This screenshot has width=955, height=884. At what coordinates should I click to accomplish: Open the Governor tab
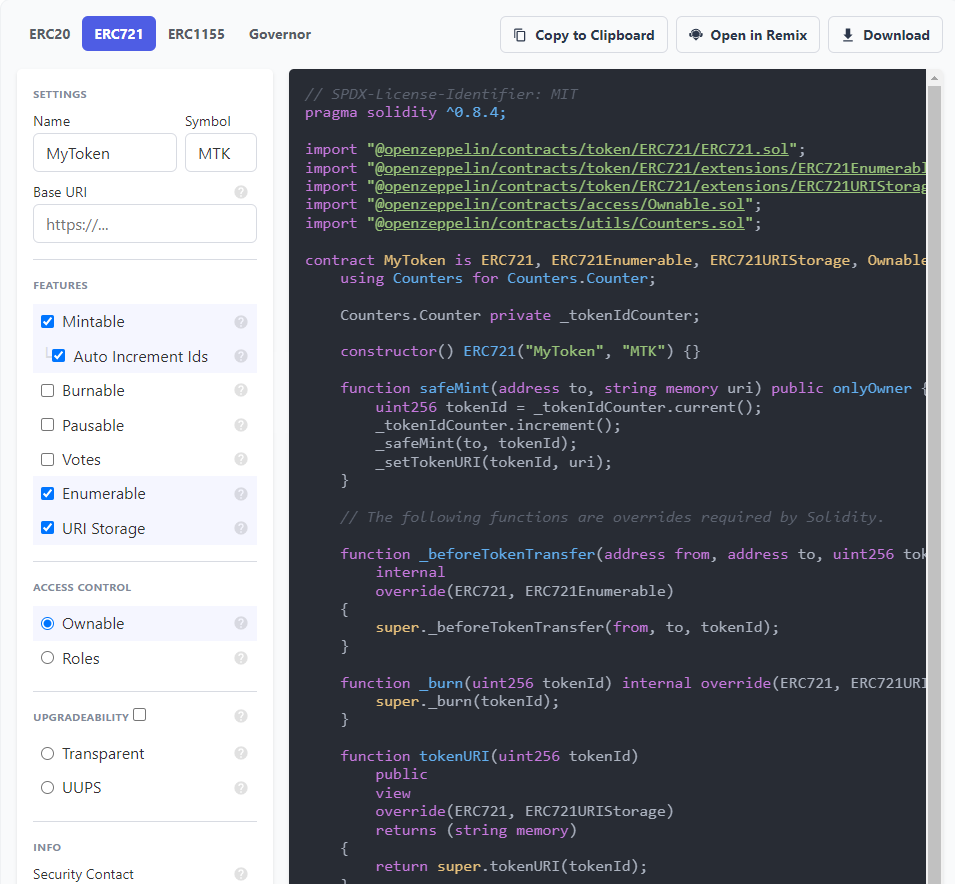tap(279, 34)
